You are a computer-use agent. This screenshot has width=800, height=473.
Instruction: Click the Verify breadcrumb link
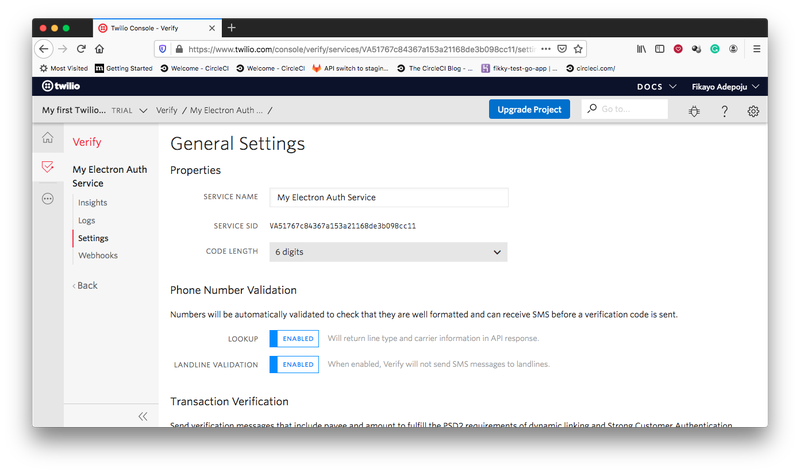pyautogui.click(x=166, y=110)
